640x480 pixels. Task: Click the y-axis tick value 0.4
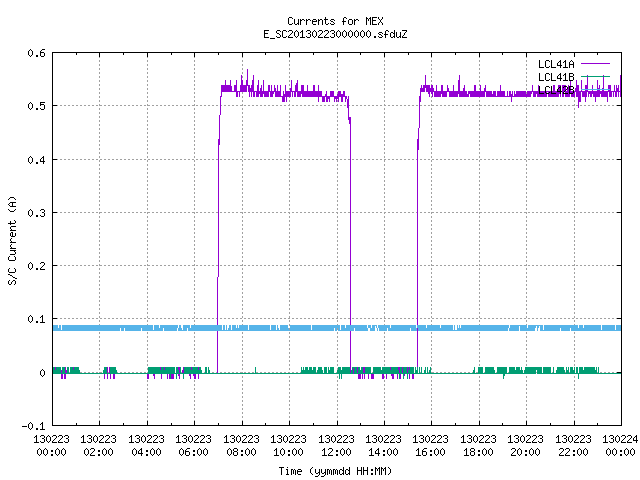pyautogui.click(x=36, y=160)
